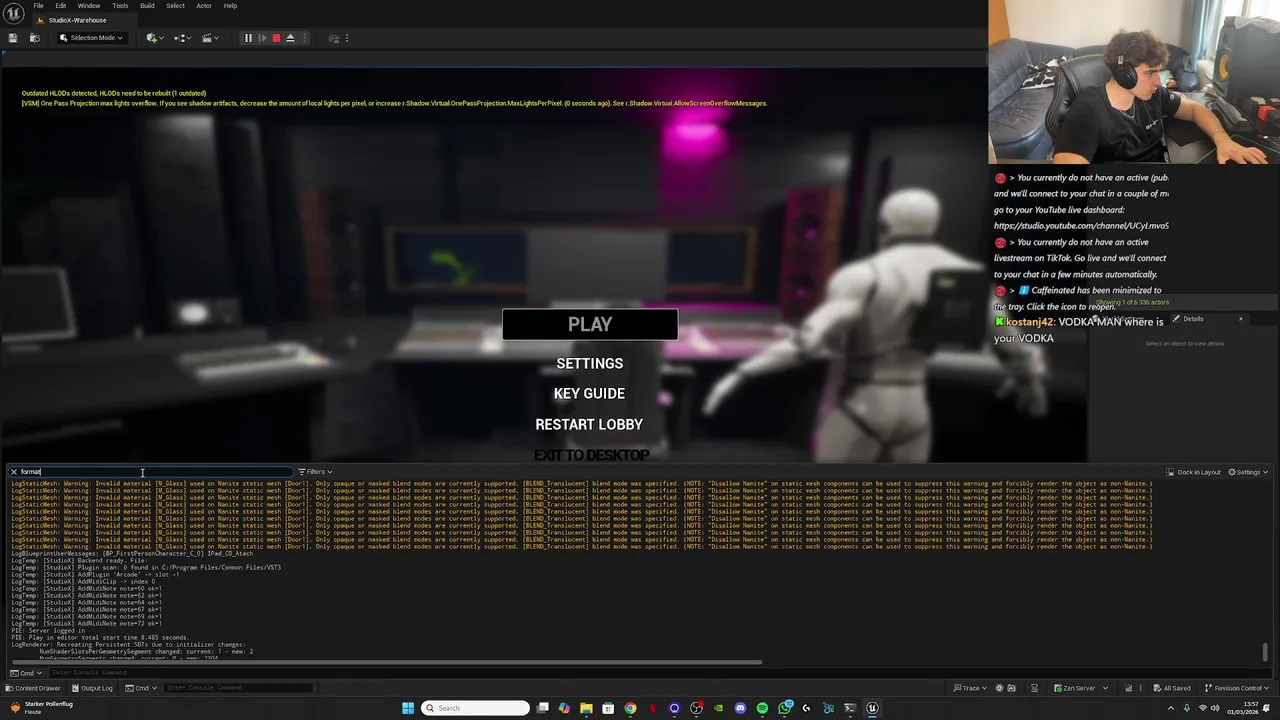Click the trace record circle icon

click(999, 688)
